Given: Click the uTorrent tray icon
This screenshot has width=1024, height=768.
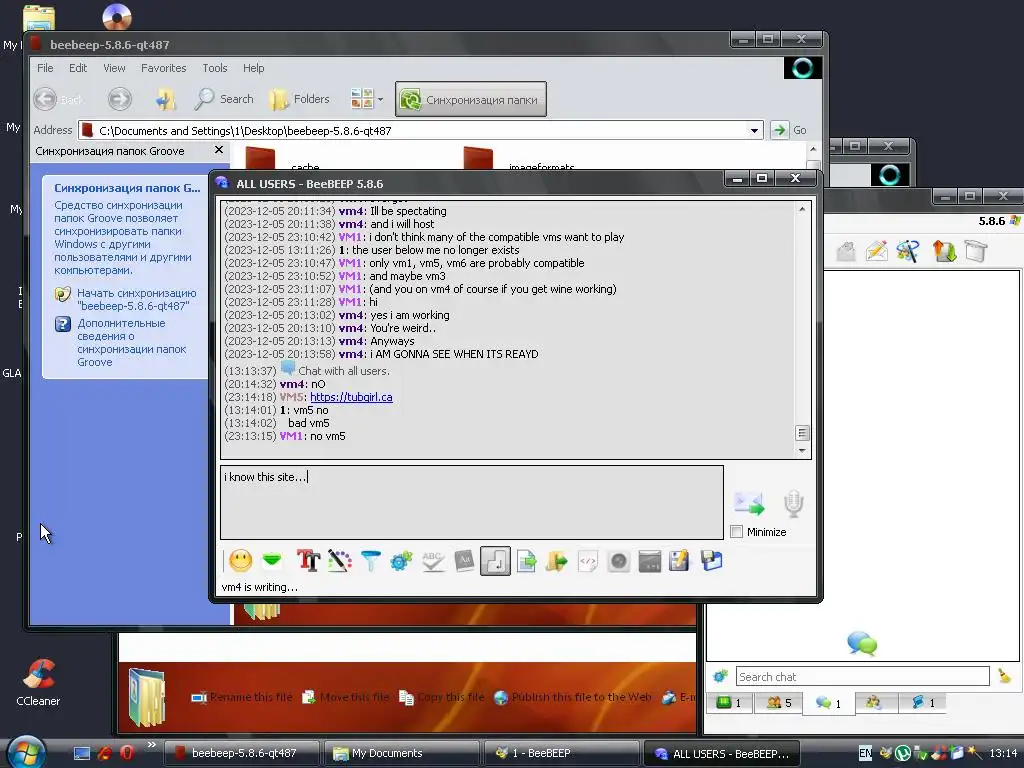Looking at the screenshot, I should (x=903, y=753).
